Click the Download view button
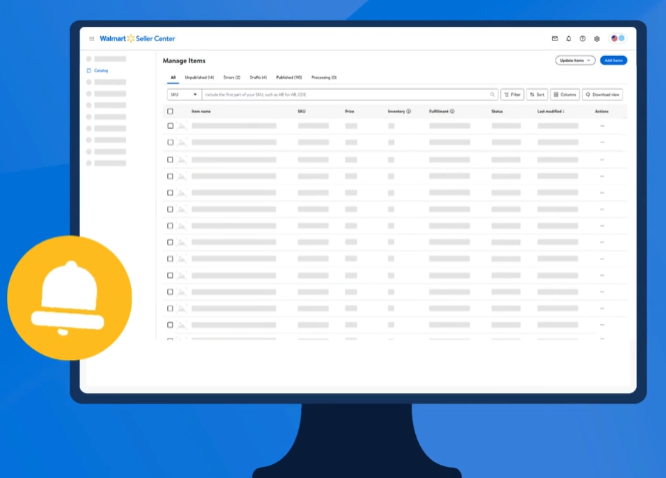666x478 pixels. (604, 94)
